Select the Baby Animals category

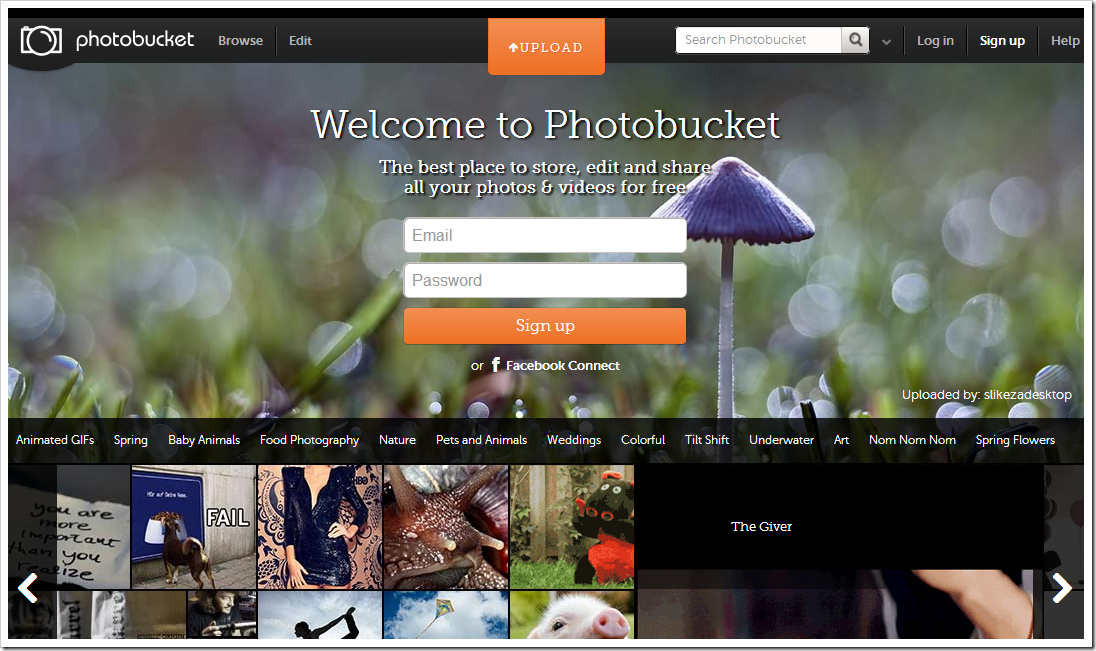[204, 440]
